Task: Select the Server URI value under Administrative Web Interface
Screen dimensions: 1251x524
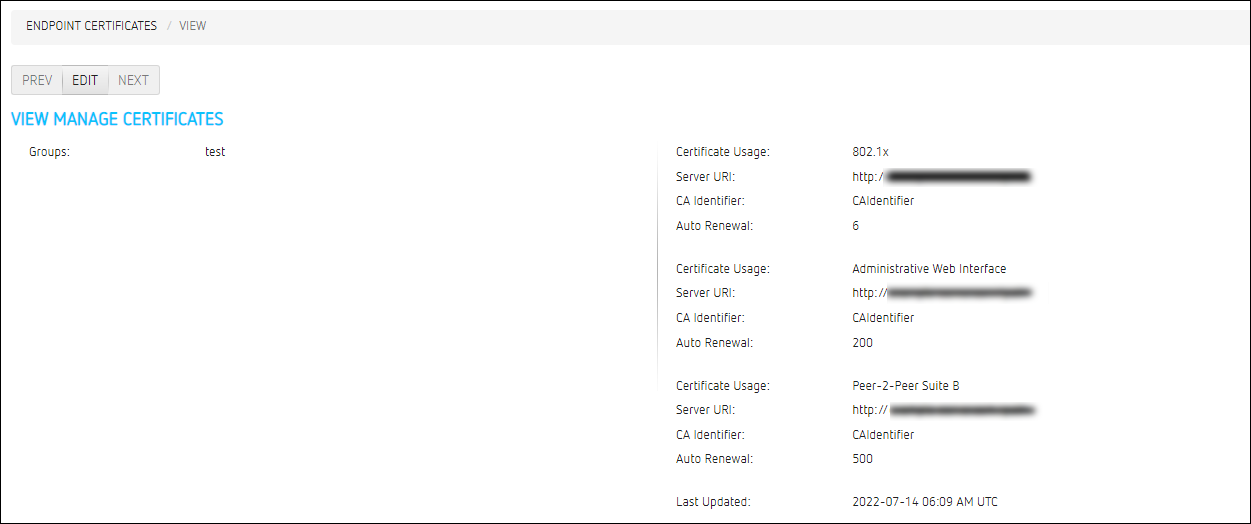Action: (x=942, y=294)
